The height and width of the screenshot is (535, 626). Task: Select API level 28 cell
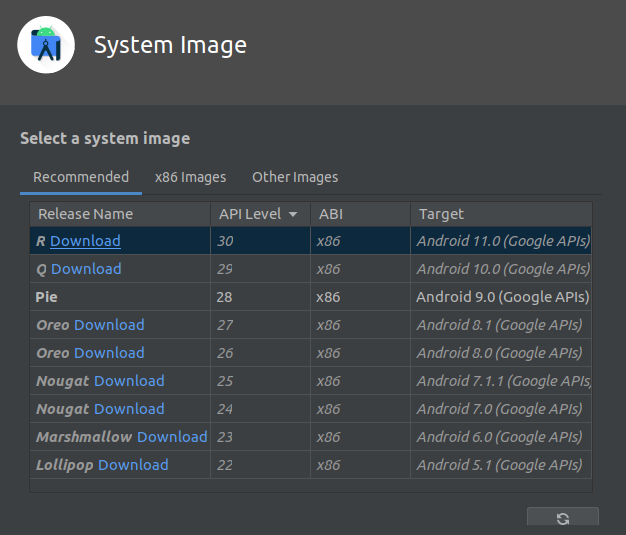coord(260,297)
